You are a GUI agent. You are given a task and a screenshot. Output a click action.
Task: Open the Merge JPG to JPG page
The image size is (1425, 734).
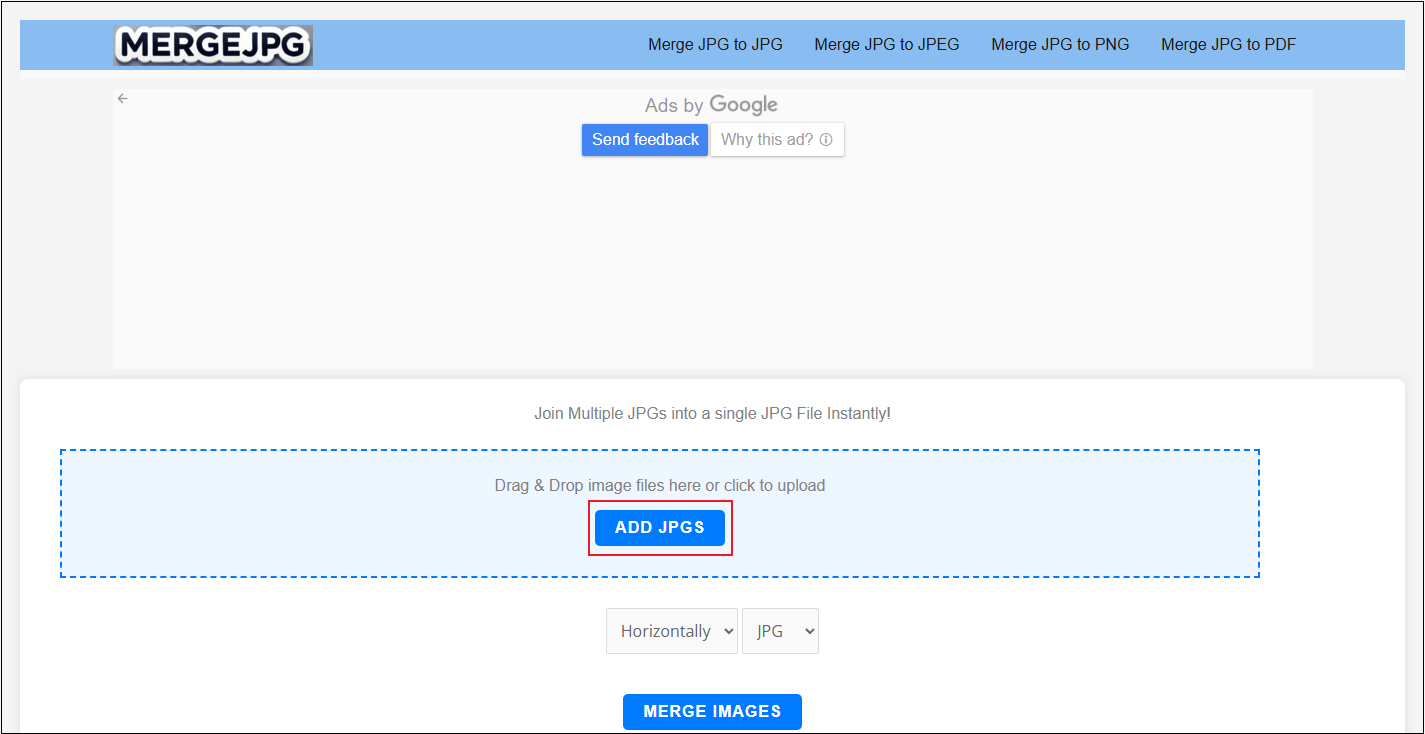[x=716, y=44]
